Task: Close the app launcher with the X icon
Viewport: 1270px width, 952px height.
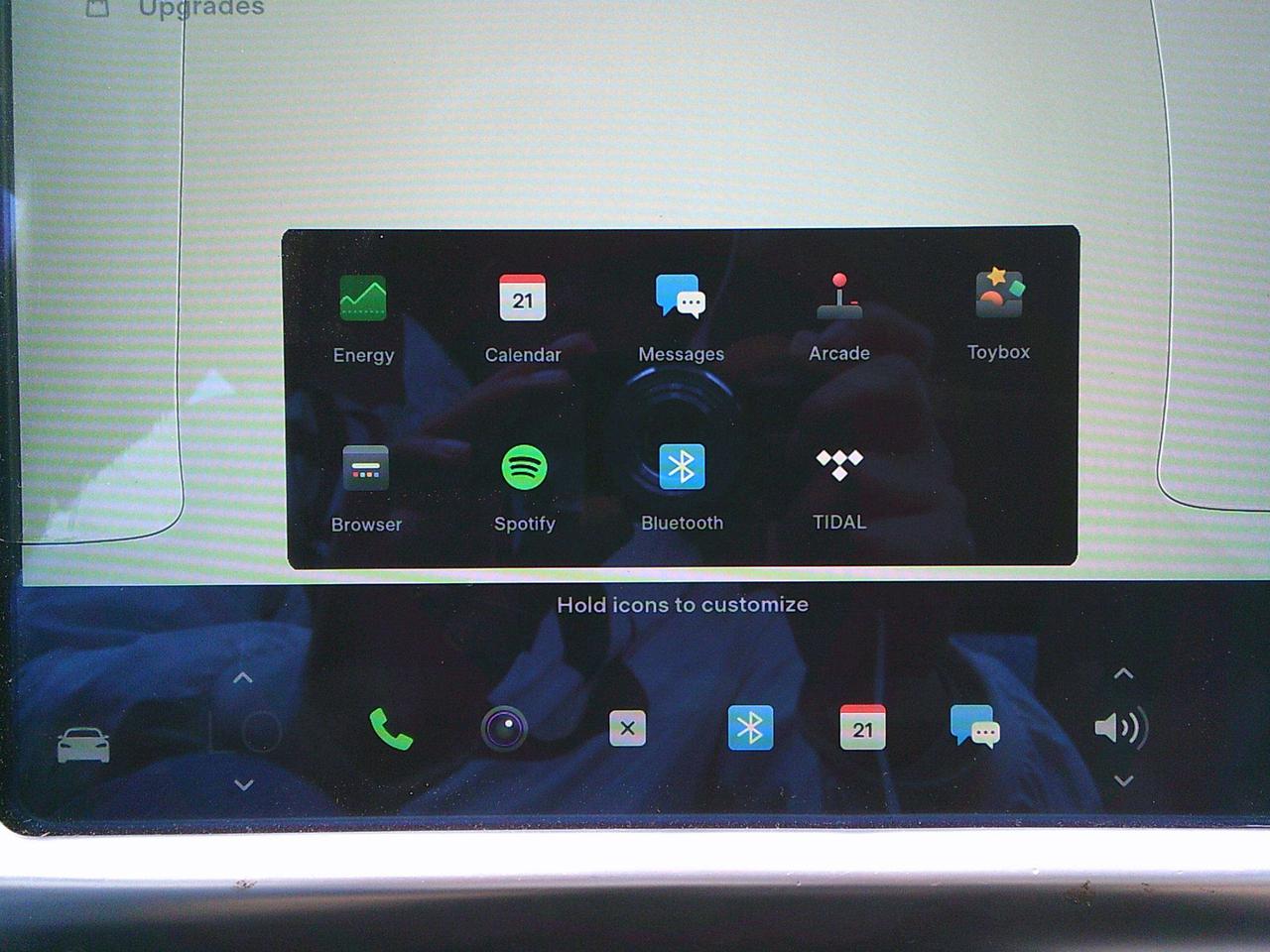Action: coord(627,729)
